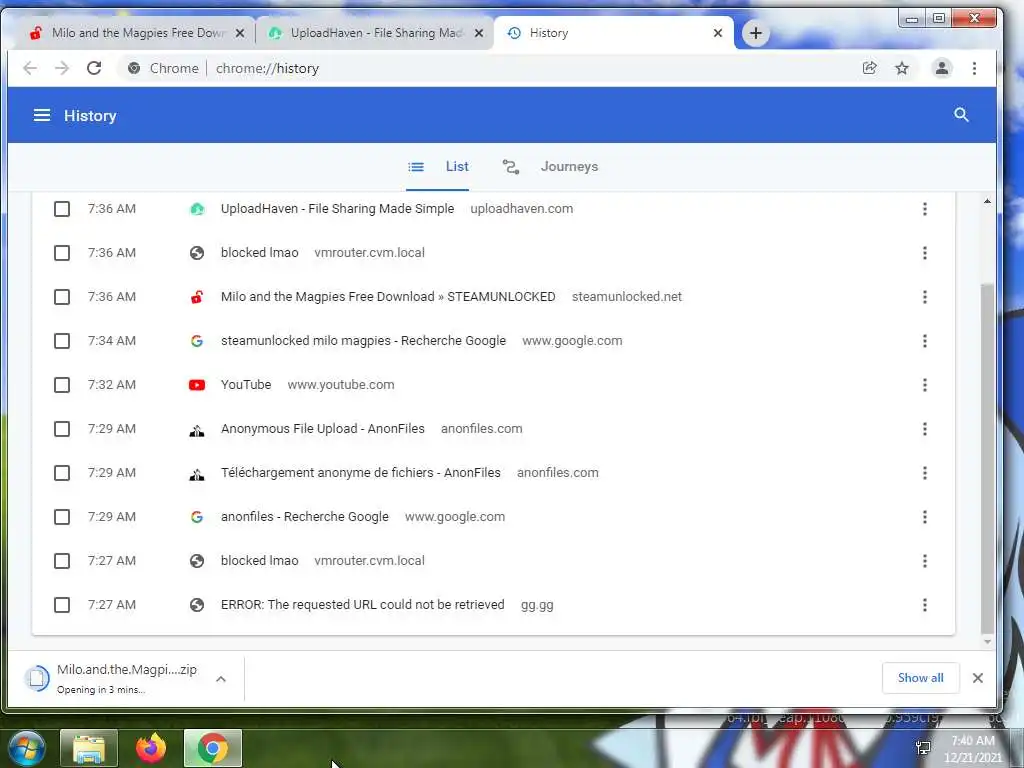The height and width of the screenshot is (768, 1024).
Task: Select the YouTube entry checkbox
Action: [x=62, y=385]
